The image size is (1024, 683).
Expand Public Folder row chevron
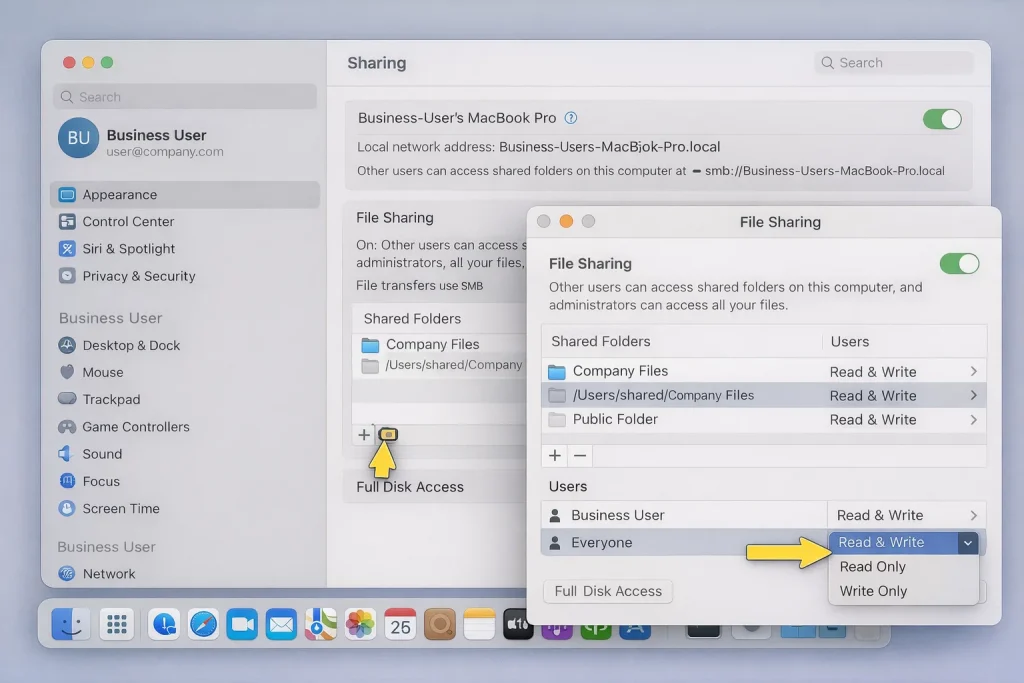tap(974, 420)
